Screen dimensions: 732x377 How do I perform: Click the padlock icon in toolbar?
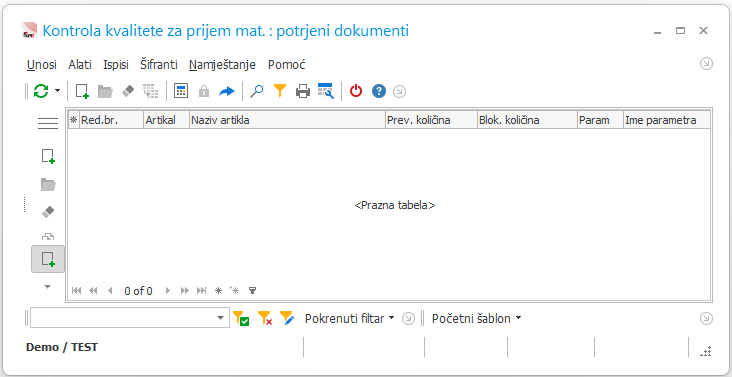click(x=204, y=91)
